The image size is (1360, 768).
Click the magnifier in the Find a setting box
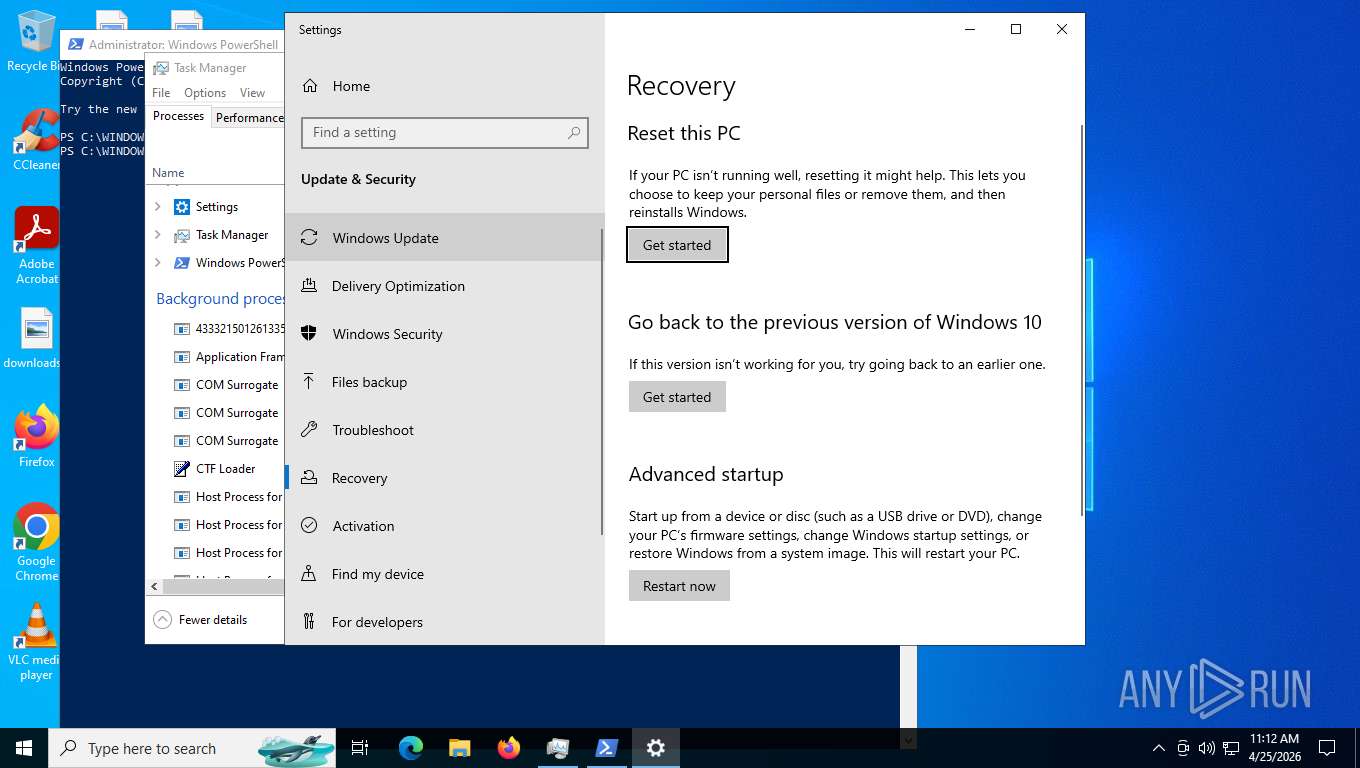[x=574, y=132]
